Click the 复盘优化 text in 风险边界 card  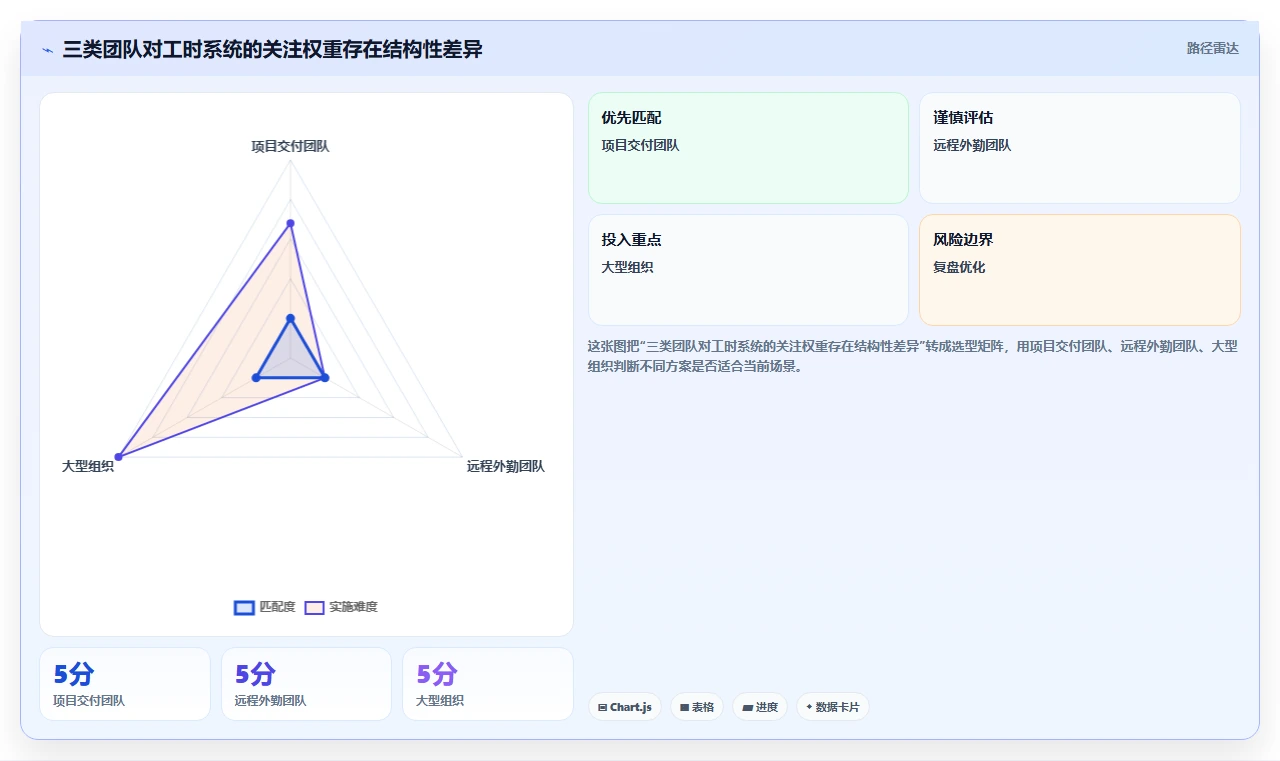tap(959, 267)
